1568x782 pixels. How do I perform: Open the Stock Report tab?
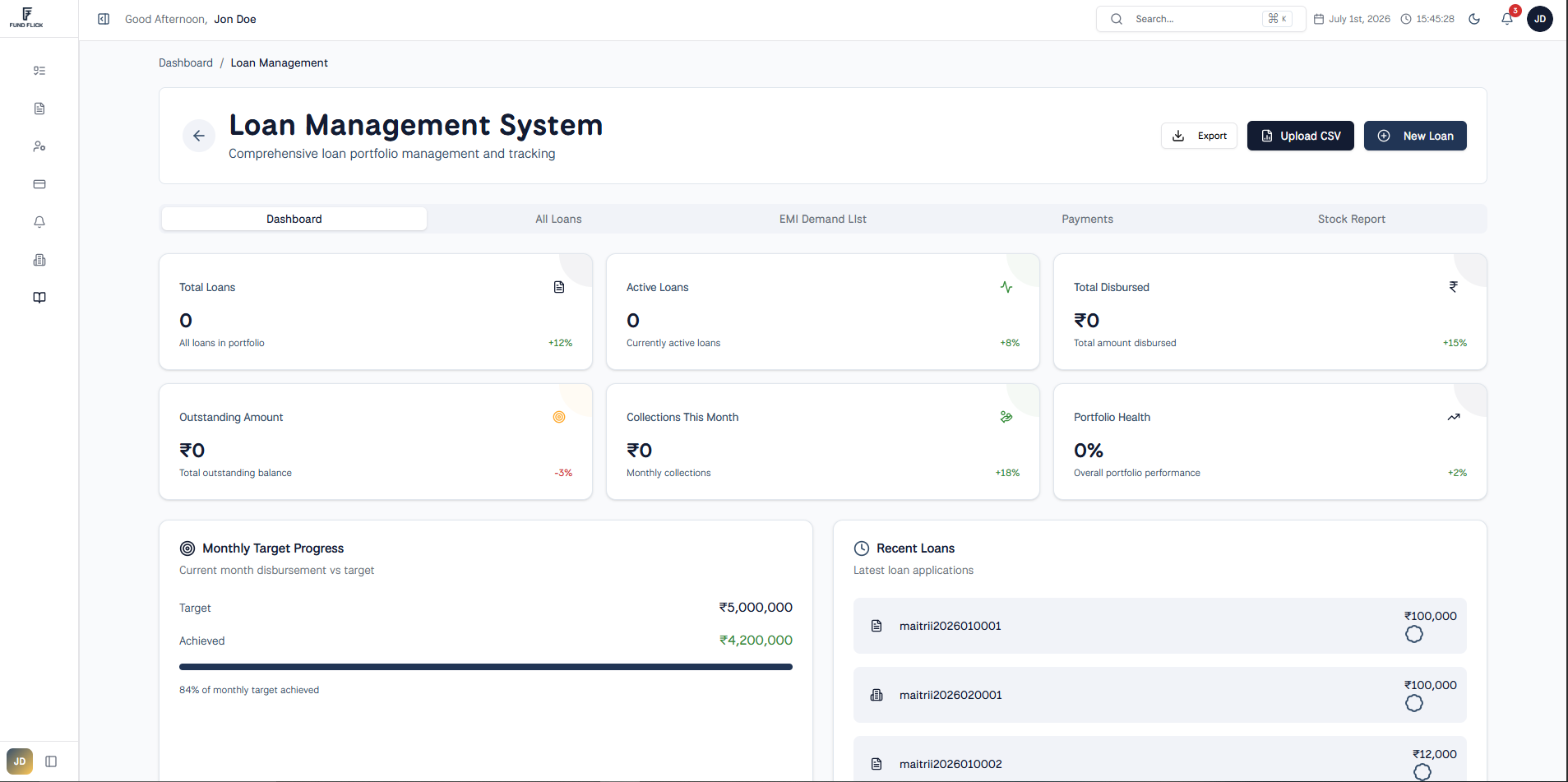tap(1352, 219)
